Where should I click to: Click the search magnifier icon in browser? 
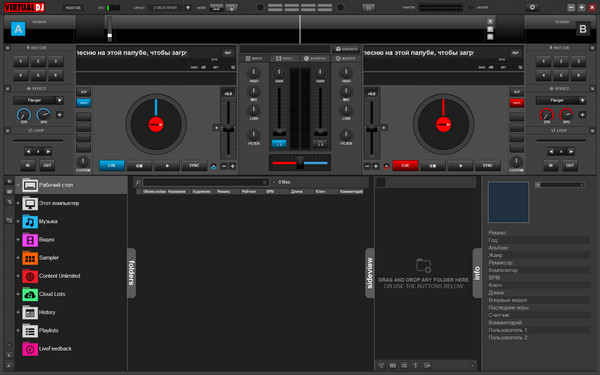138,183
